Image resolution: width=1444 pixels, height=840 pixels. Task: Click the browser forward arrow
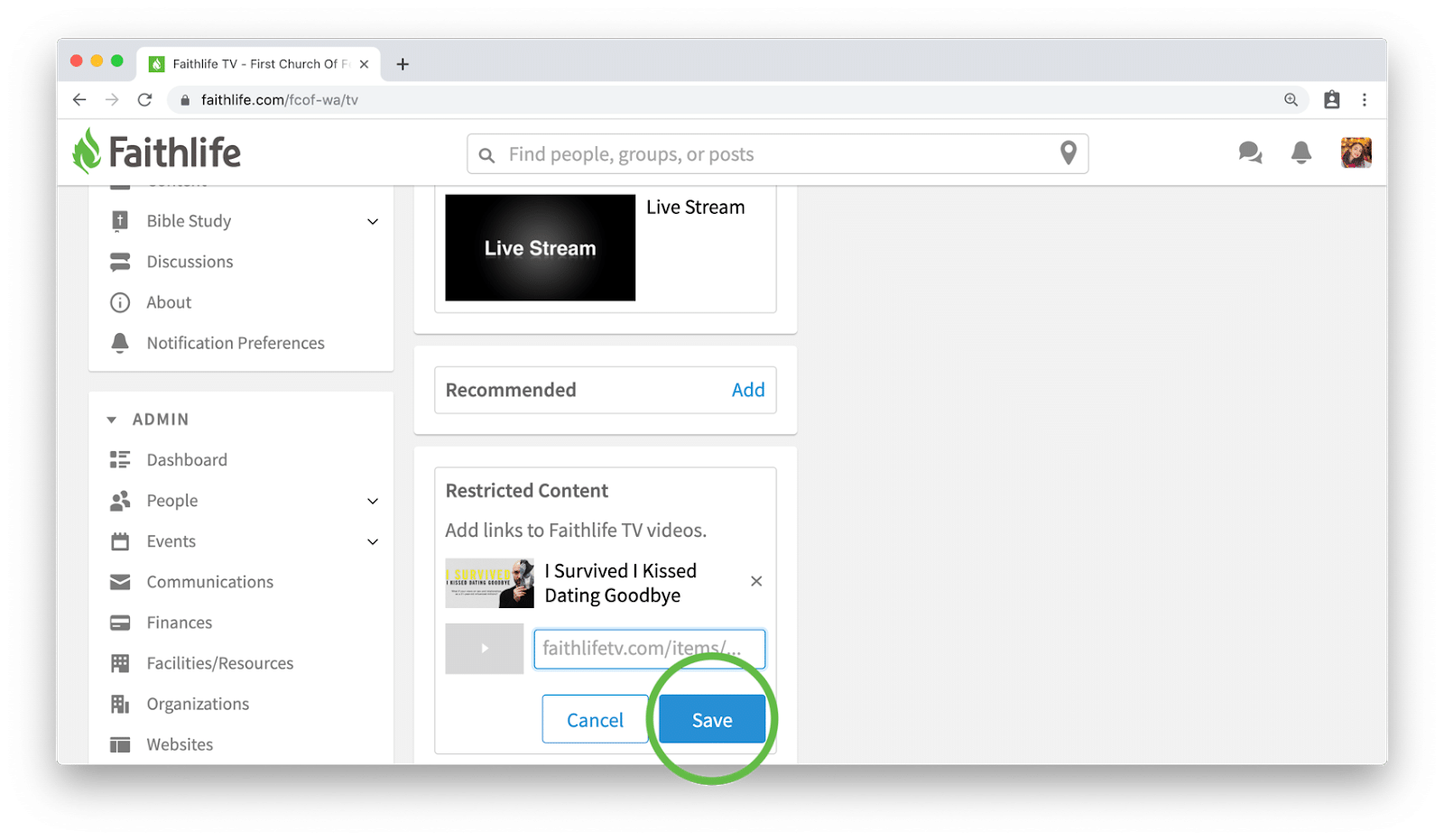point(112,99)
